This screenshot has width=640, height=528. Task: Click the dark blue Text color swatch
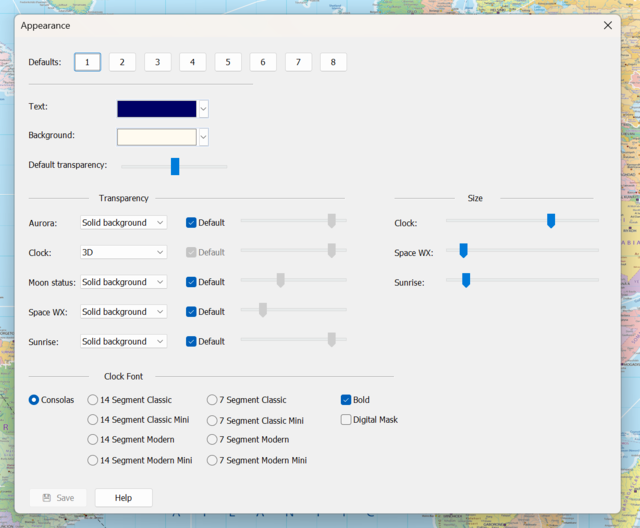point(156,109)
